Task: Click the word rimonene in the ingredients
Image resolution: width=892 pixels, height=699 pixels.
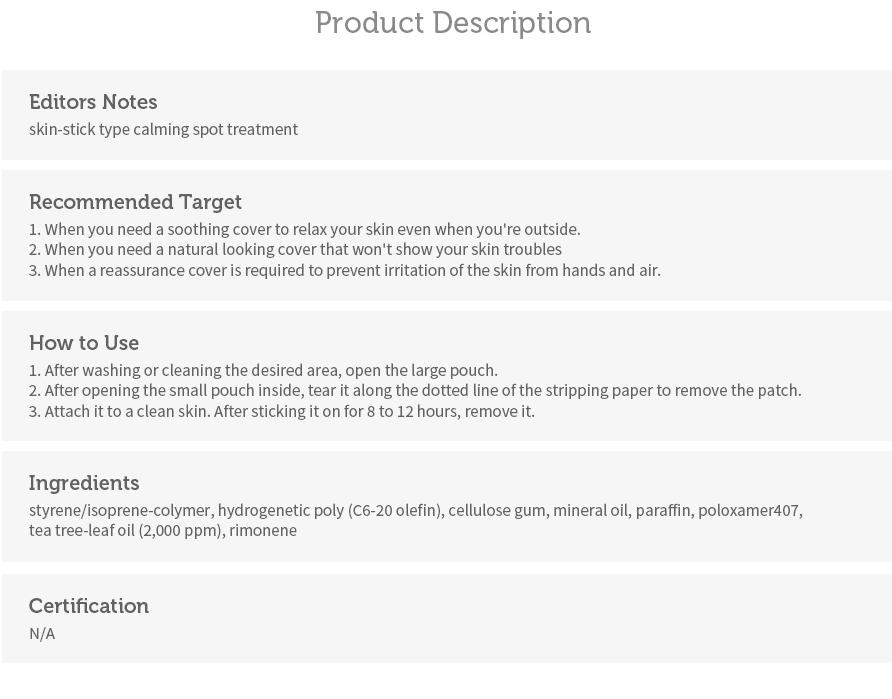Action: pyautogui.click(x=263, y=531)
